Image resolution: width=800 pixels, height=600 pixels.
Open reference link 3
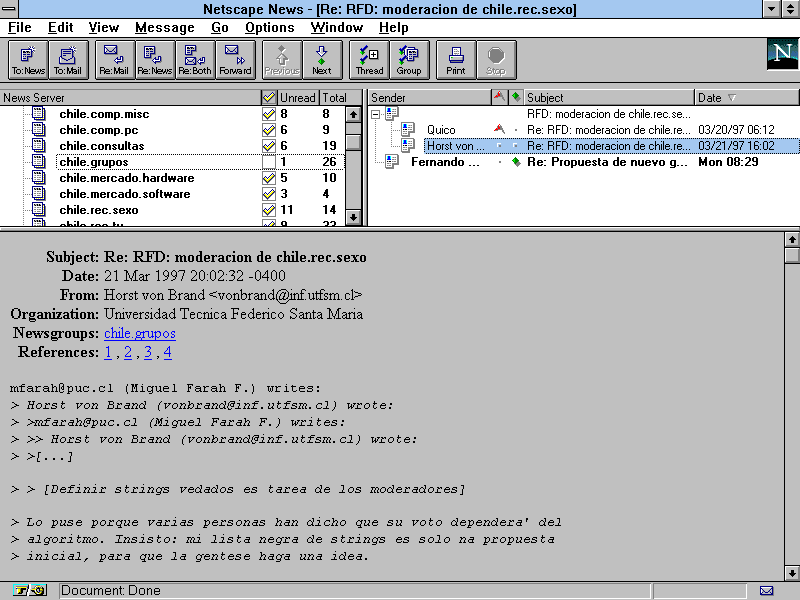pos(147,352)
